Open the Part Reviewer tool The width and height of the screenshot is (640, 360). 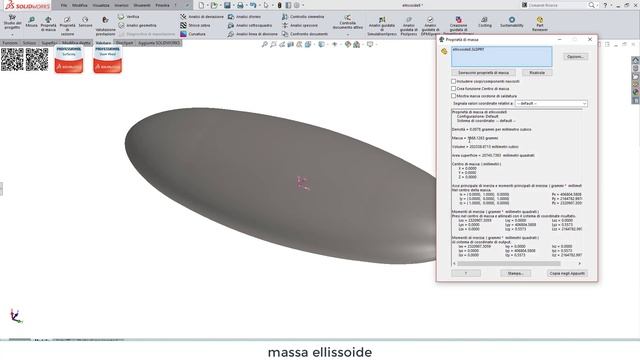[x=540, y=24]
